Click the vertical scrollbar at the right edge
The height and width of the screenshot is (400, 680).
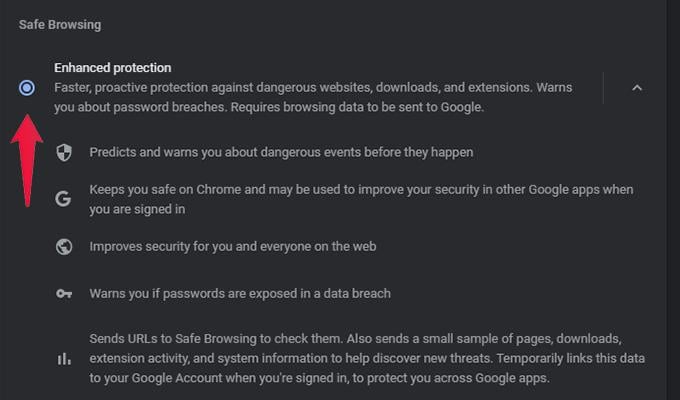(673, 200)
